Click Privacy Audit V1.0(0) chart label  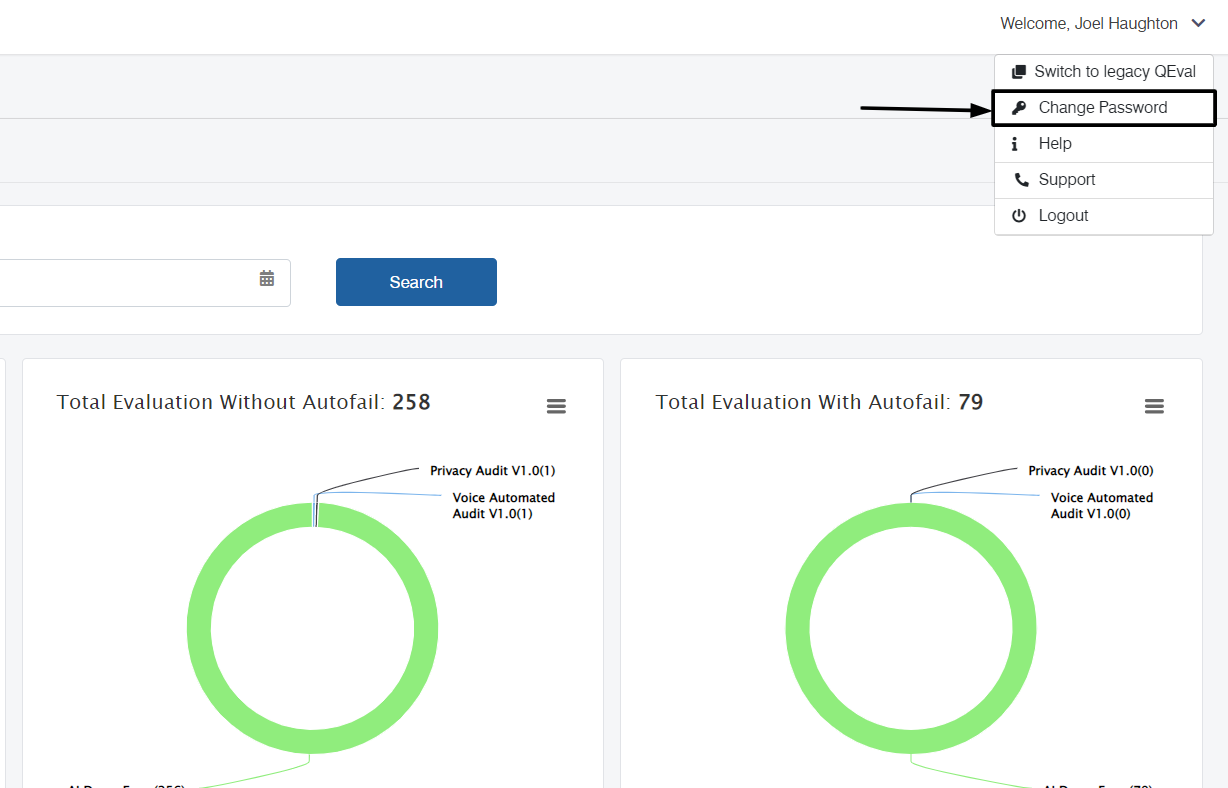[1090, 470]
